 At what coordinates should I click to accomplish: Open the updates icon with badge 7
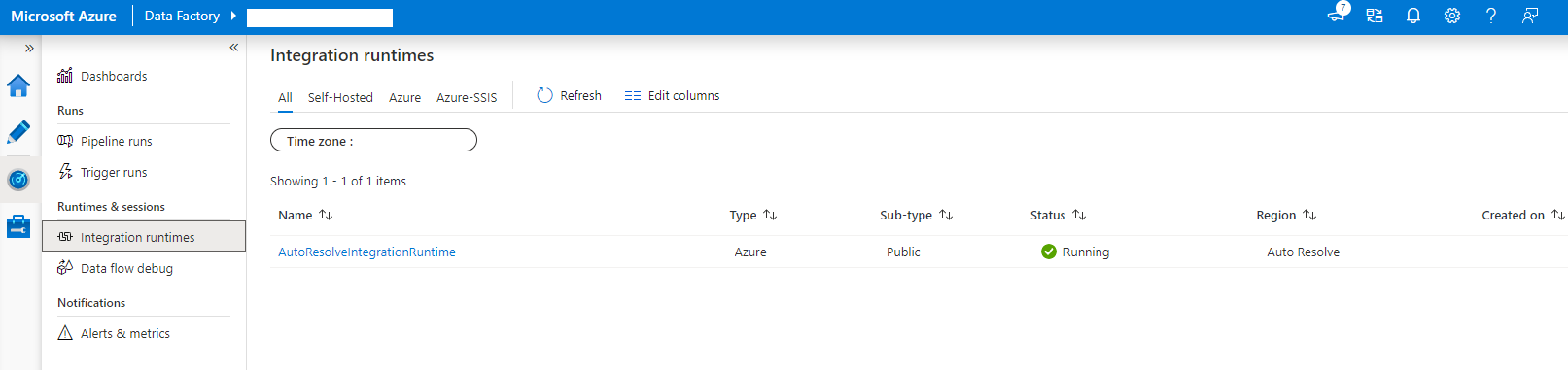(1337, 14)
